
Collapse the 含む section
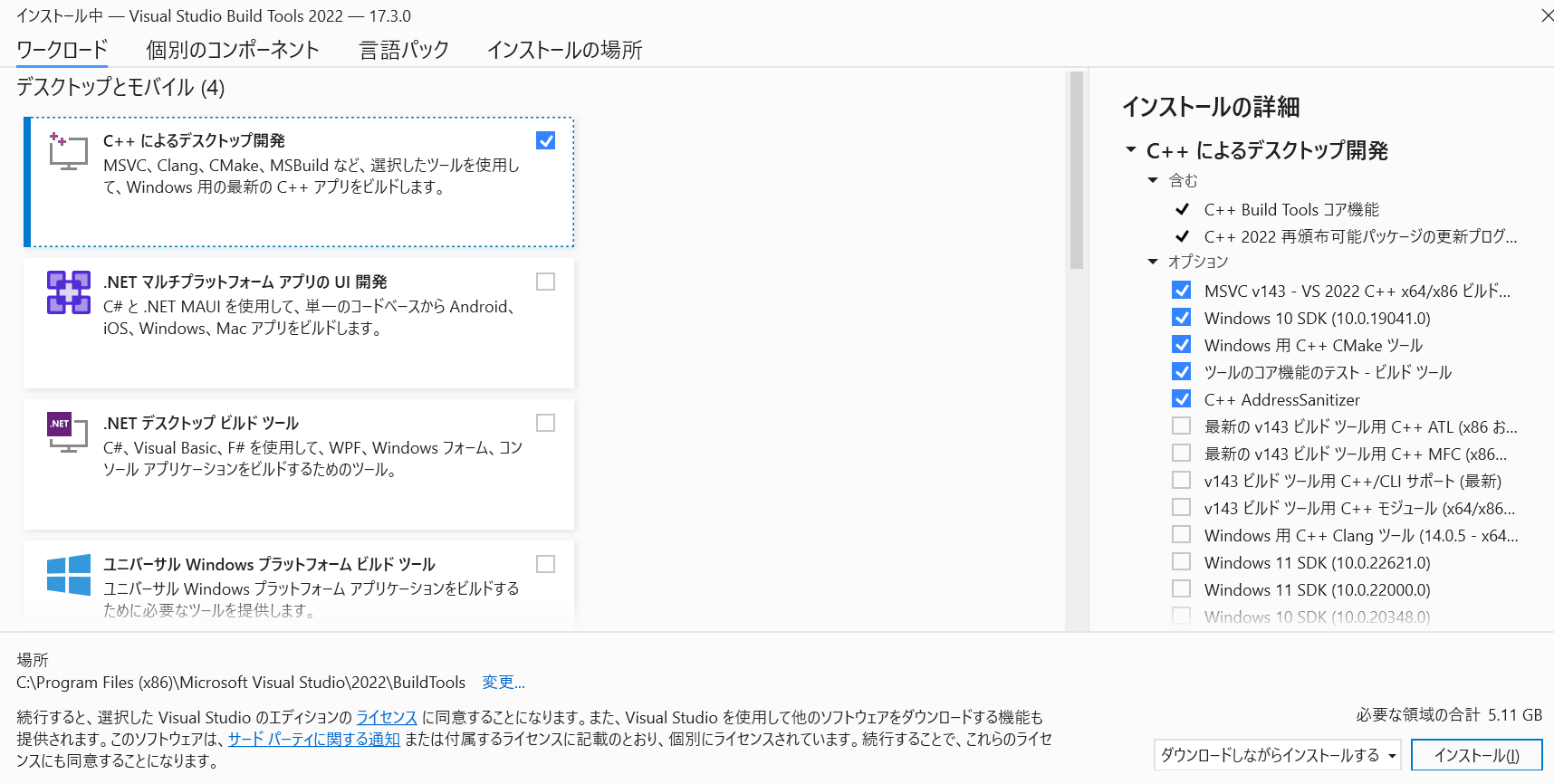pos(1153,180)
